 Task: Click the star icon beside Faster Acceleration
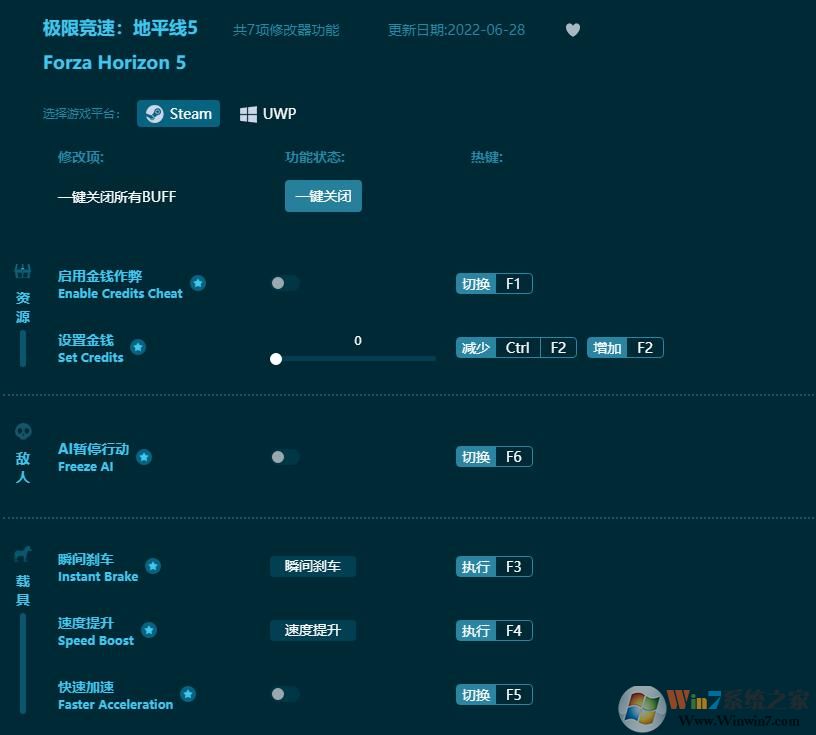coord(187,694)
